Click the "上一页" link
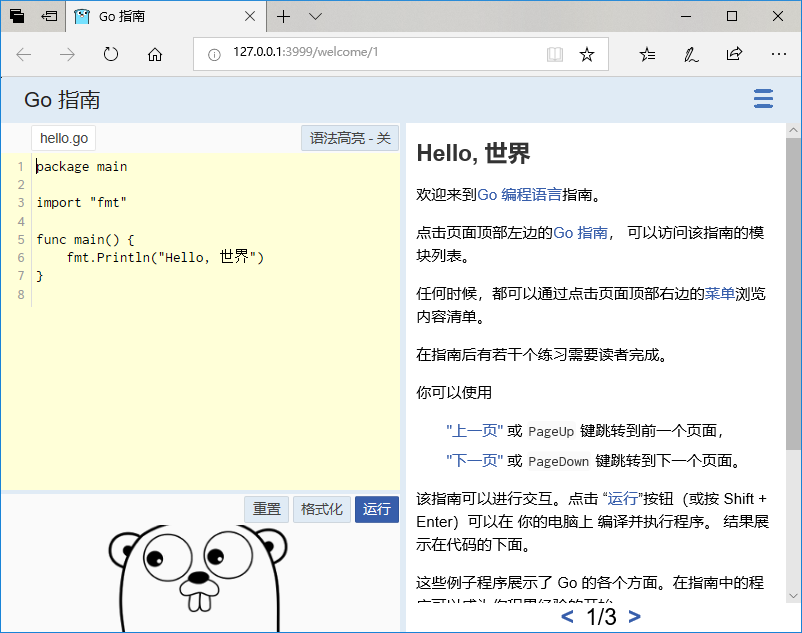802x633 pixels. coord(474,431)
